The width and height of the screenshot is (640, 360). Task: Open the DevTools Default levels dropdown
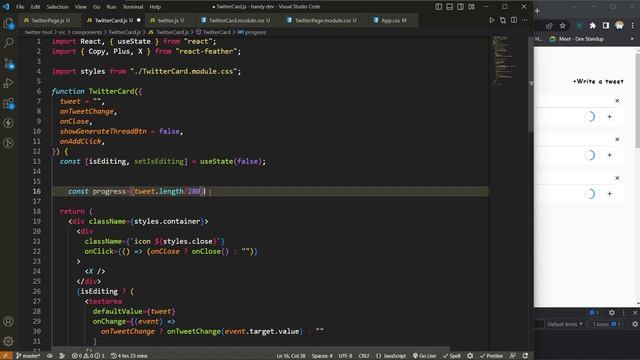point(565,324)
